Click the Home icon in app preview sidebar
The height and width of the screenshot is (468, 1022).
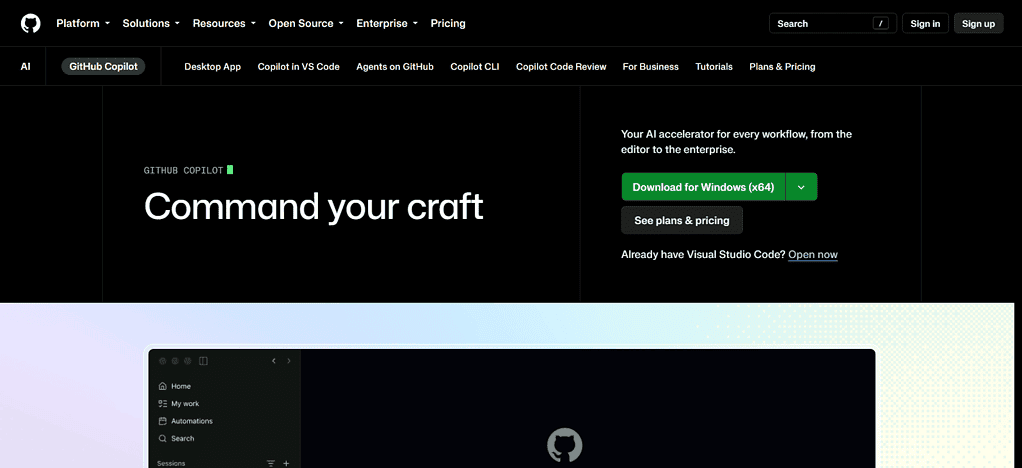[x=163, y=386]
